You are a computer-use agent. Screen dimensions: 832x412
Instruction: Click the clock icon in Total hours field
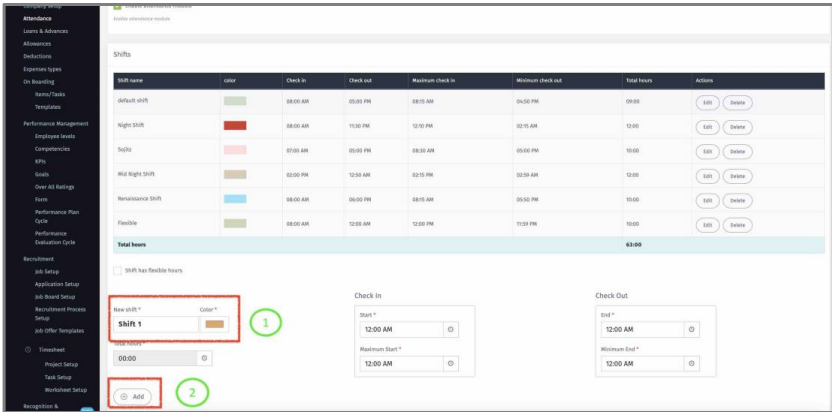pyautogui.click(x=205, y=357)
